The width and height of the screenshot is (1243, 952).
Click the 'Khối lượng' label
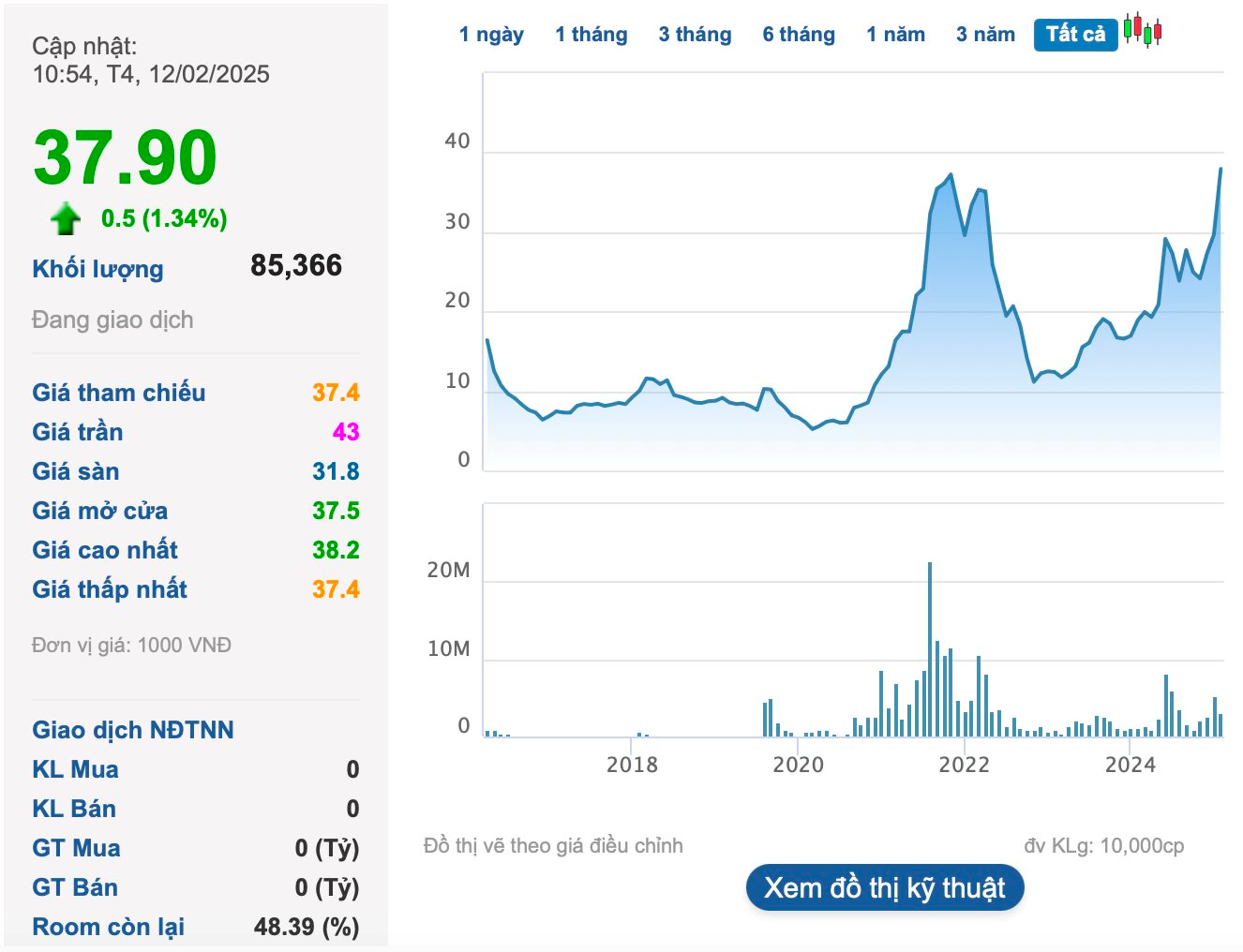97,269
